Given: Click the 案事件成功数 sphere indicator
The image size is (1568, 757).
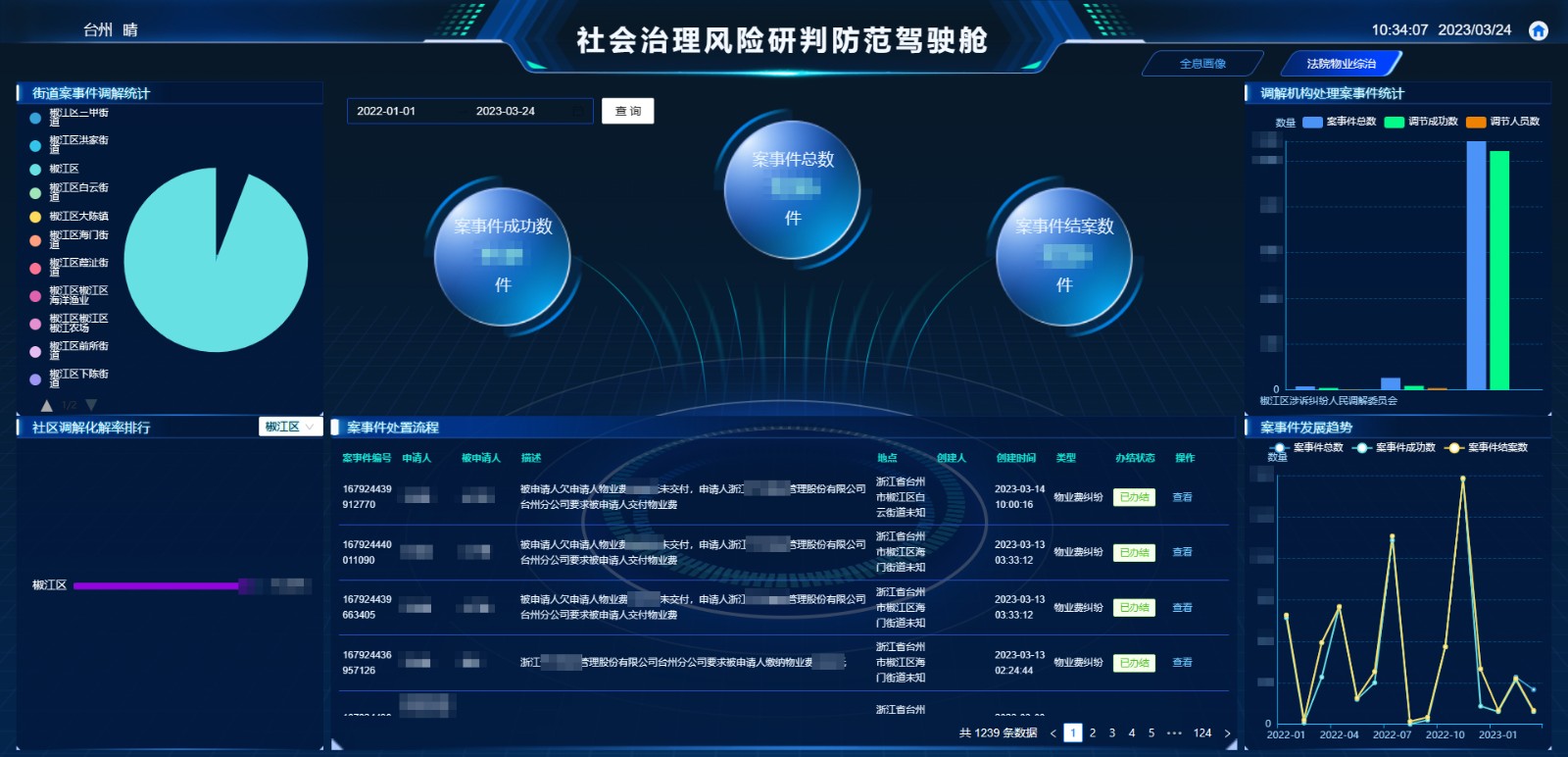Looking at the screenshot, I should tap(502, 256).
